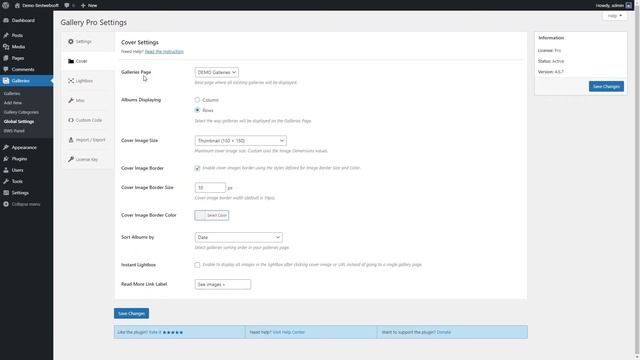Viewport: 640px width, 360px height.
Task: Click the Read More Link Label field
Action: coord(223,284)
